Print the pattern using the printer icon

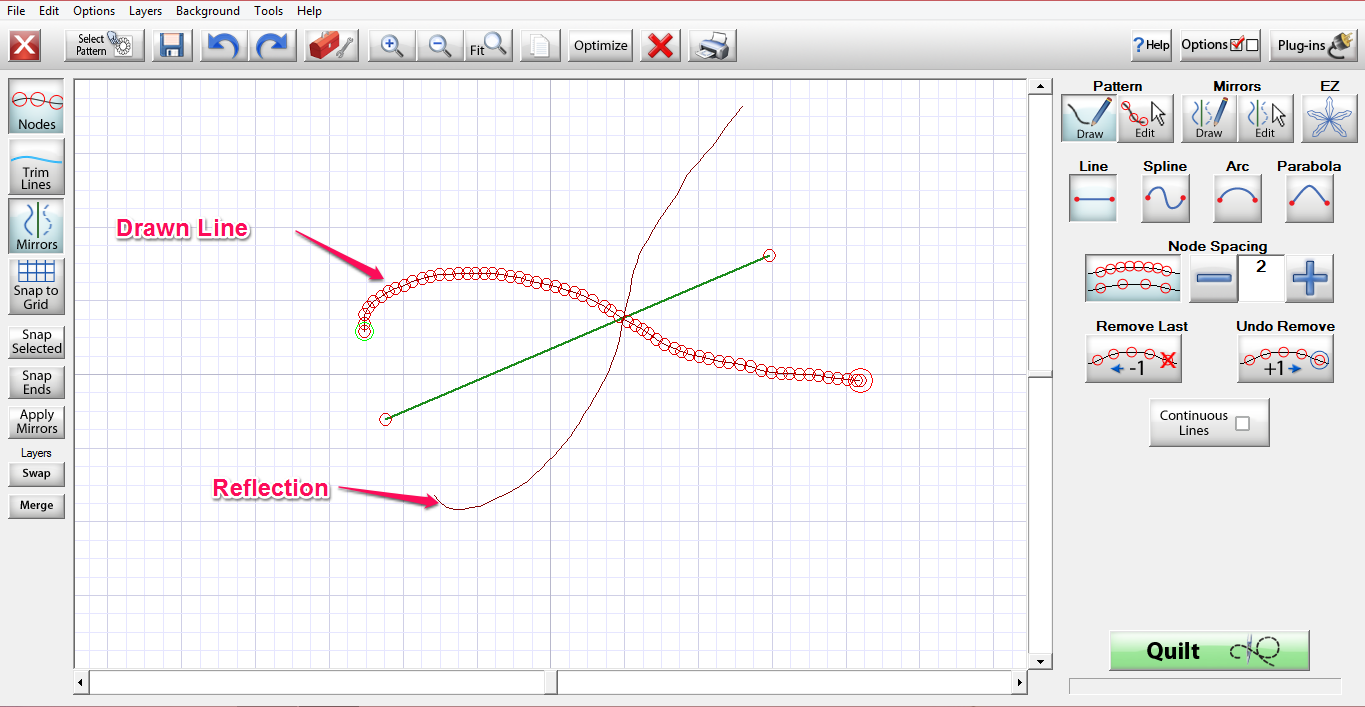click(714, 46)
